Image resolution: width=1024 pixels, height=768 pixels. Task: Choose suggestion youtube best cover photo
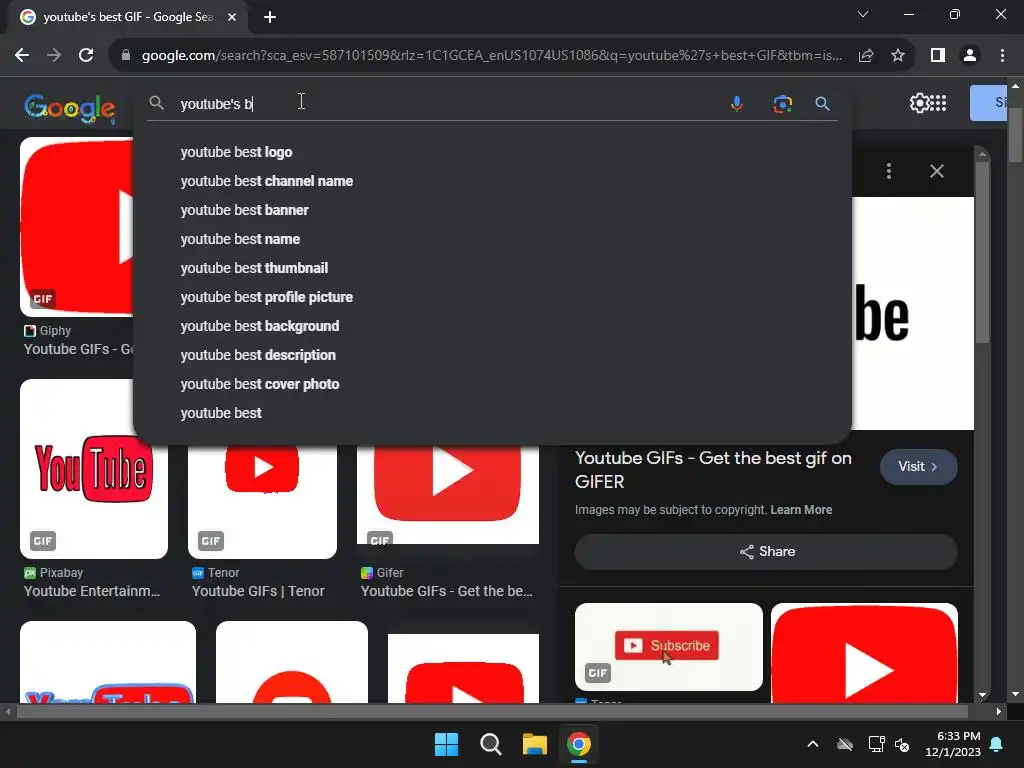point(492,384)
